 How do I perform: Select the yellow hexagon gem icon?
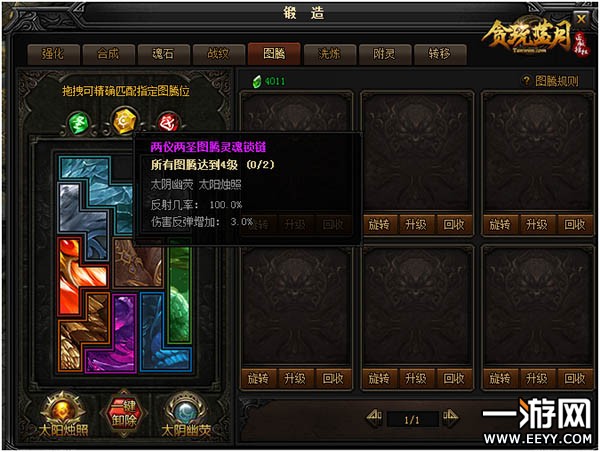pyautogui.click(x=124, y=121)
